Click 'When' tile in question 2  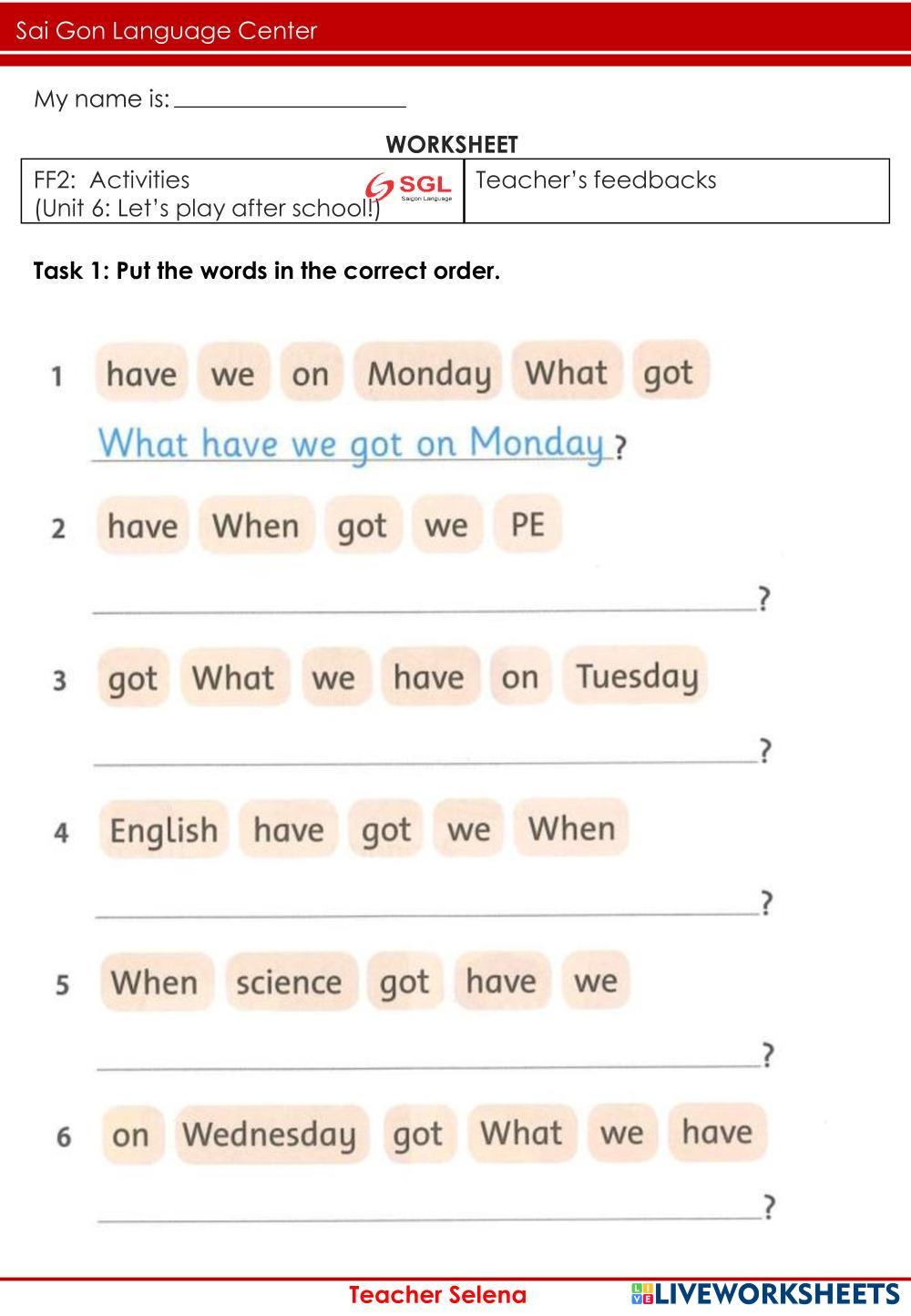tap(256, 526)
